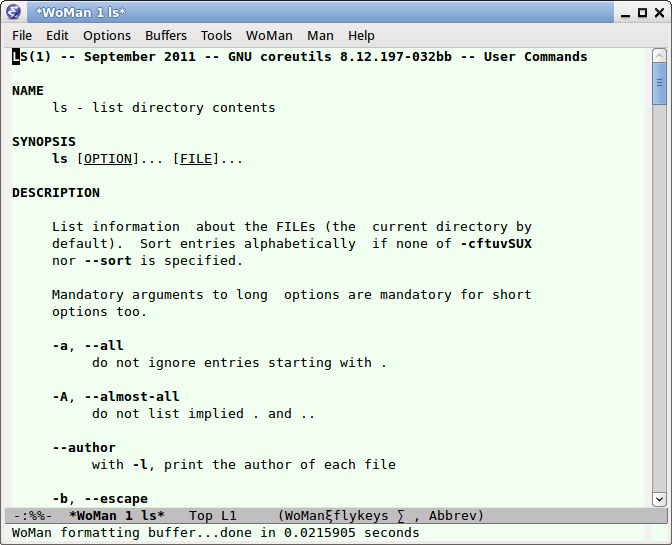Click the LS(1) header line
The height and width of the screenshot is (545, 672).
300,57
